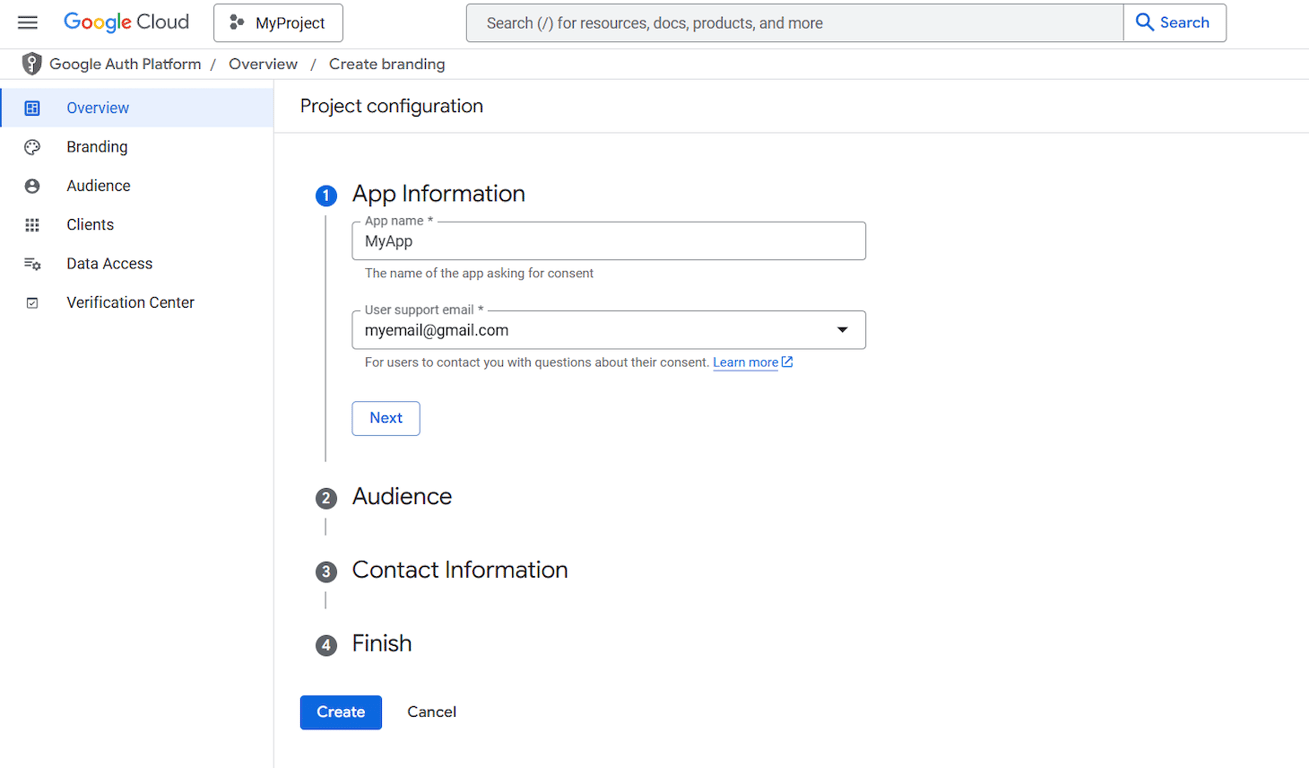Screen dimensions: 1309x768
Task: Open the main navigation hamburger menu
Action: 27,22
